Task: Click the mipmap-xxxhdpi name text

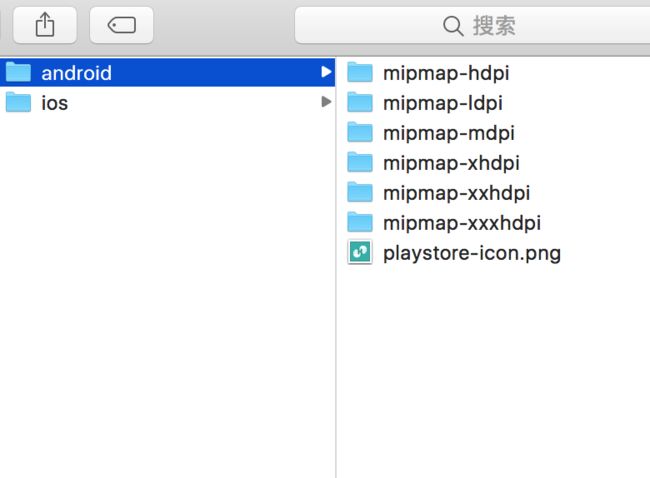Action: pyautogui.click(x=462, y=223)
